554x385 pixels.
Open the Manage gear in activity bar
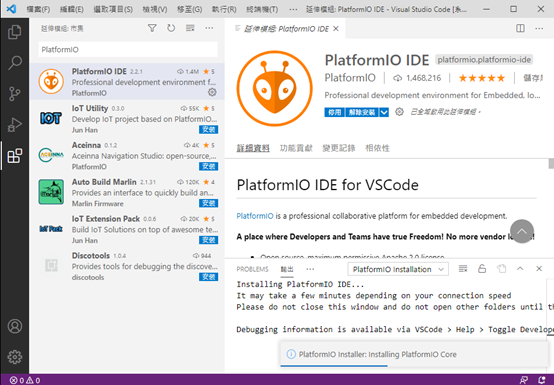[x=14, y=357]
